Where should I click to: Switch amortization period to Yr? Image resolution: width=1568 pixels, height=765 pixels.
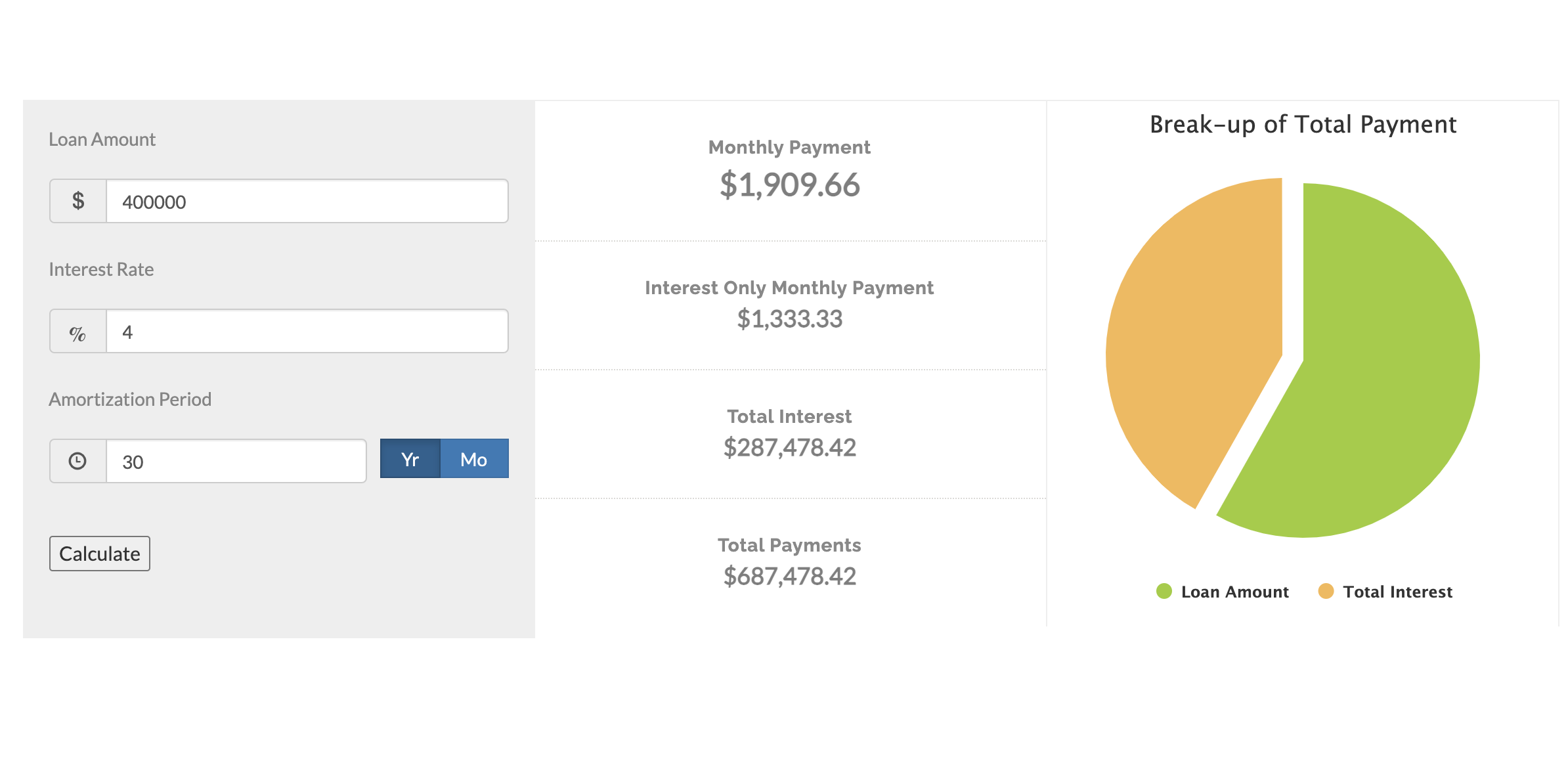point(410,459)
